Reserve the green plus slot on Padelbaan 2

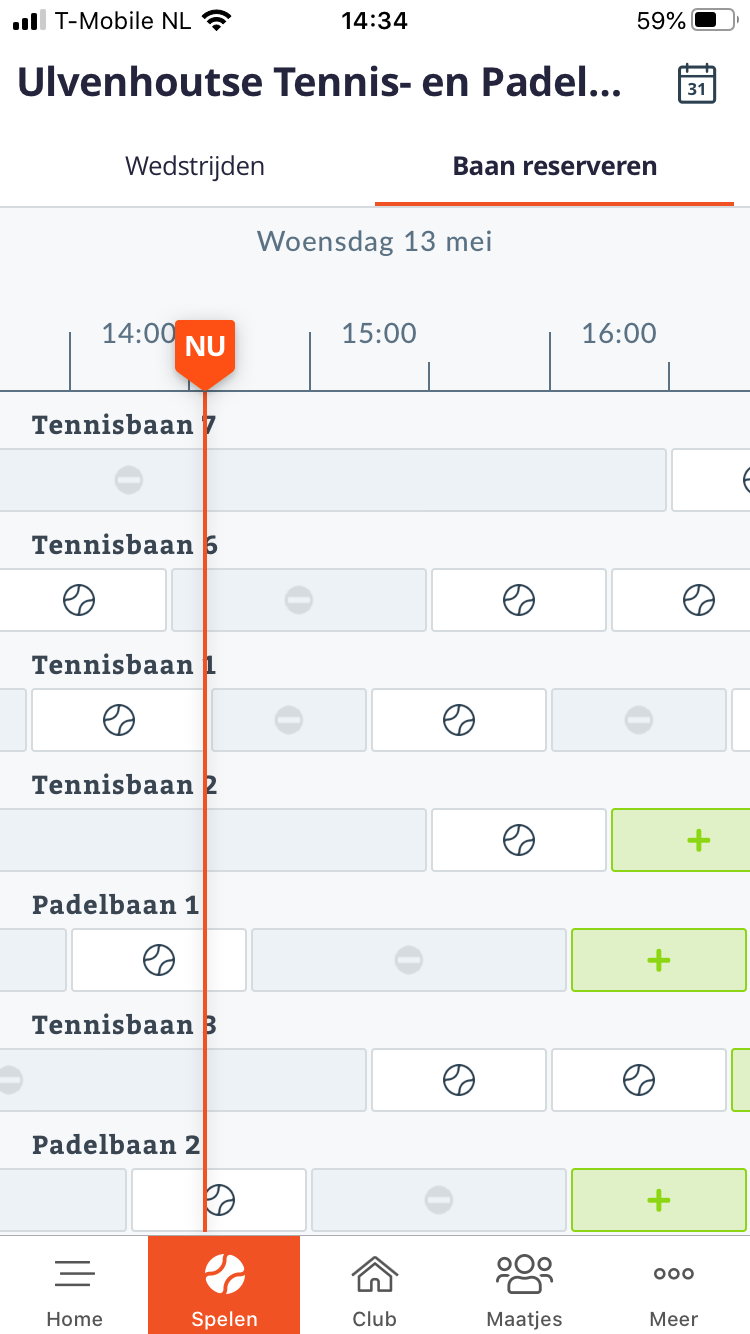coord(659,1200)
